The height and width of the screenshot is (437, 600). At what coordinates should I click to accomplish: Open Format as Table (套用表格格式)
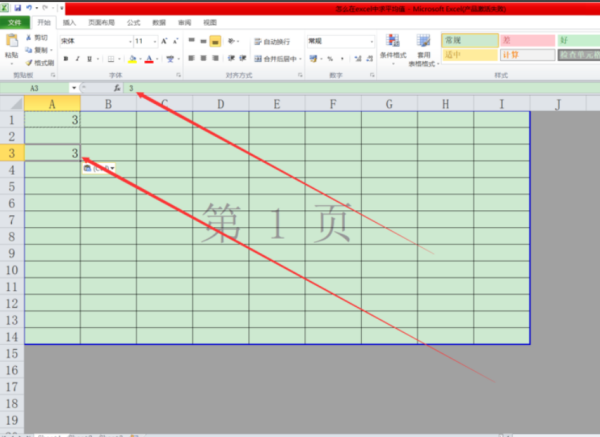[x=423, y=50]
